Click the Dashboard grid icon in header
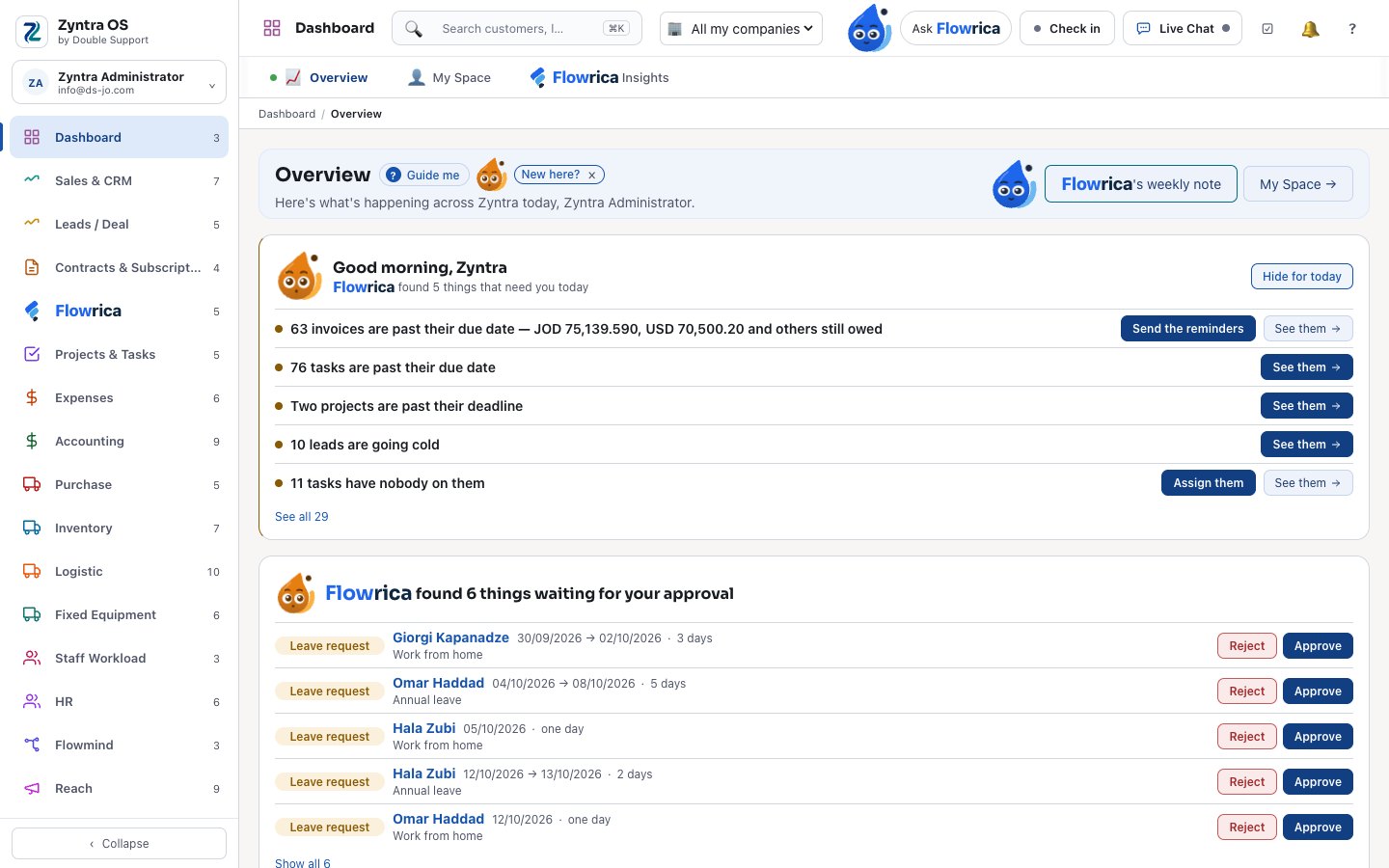 point(272,28)
